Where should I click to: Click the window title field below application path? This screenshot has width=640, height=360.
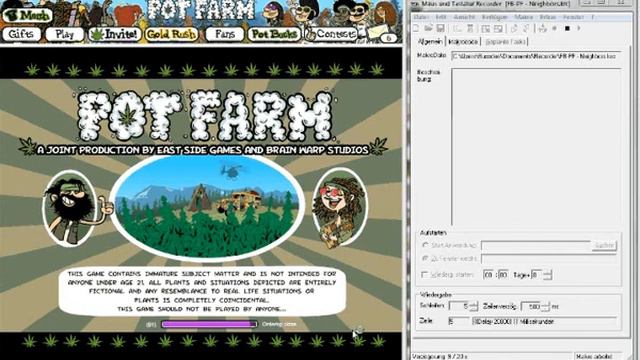[x=549, y=259]
